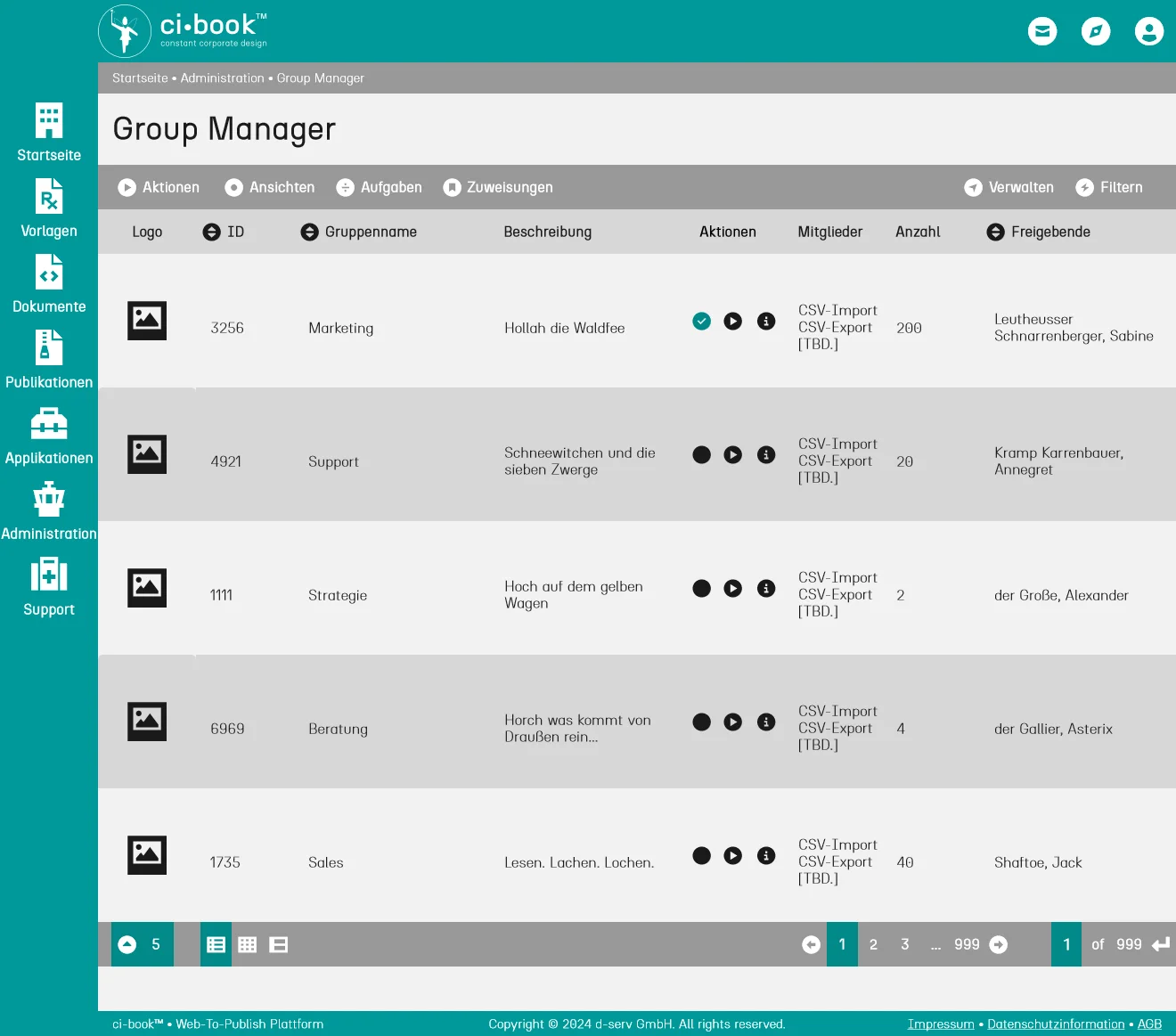Image resolution: width=1176 pixels, height=1036 pixels.
Task: Open the AGB link
Action: (1149, 1024)
